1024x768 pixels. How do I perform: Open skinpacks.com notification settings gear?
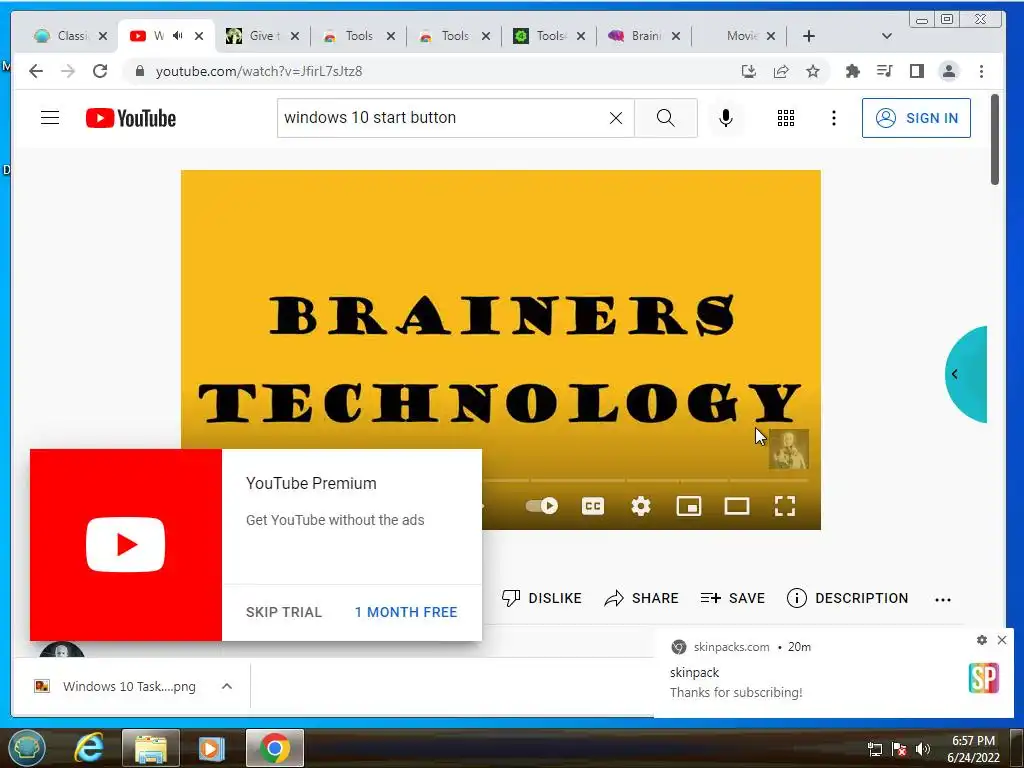(x=982, y=640)
